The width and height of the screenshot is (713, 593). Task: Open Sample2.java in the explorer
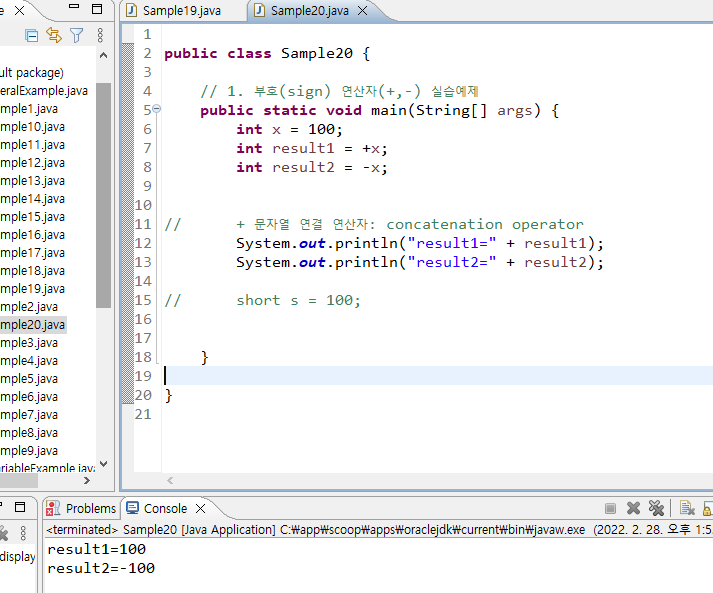29,307
